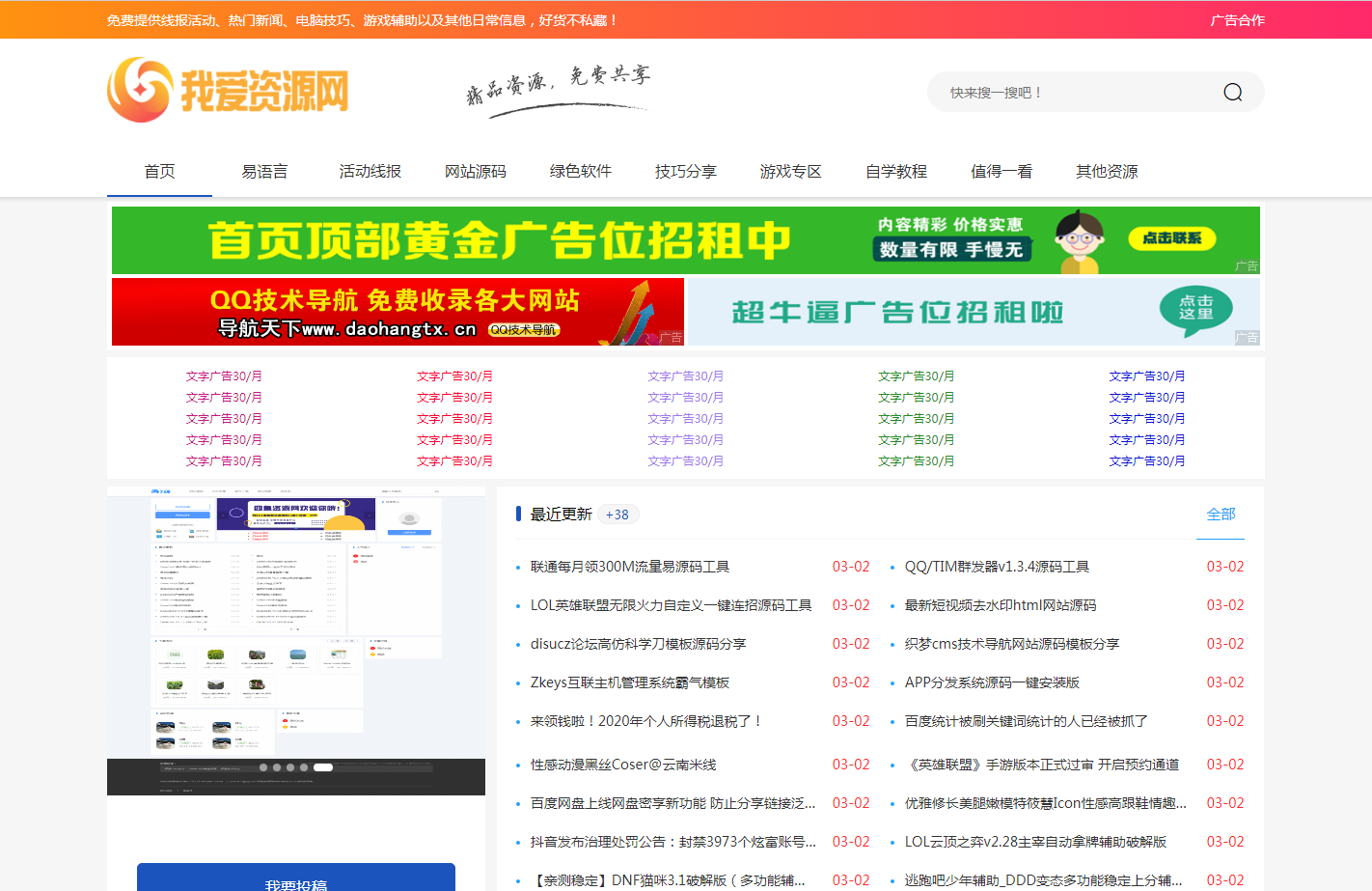1372x891 pixels.
Task: Click the 全部 tab in 最近更新
Action: (x=1221, y=515)
